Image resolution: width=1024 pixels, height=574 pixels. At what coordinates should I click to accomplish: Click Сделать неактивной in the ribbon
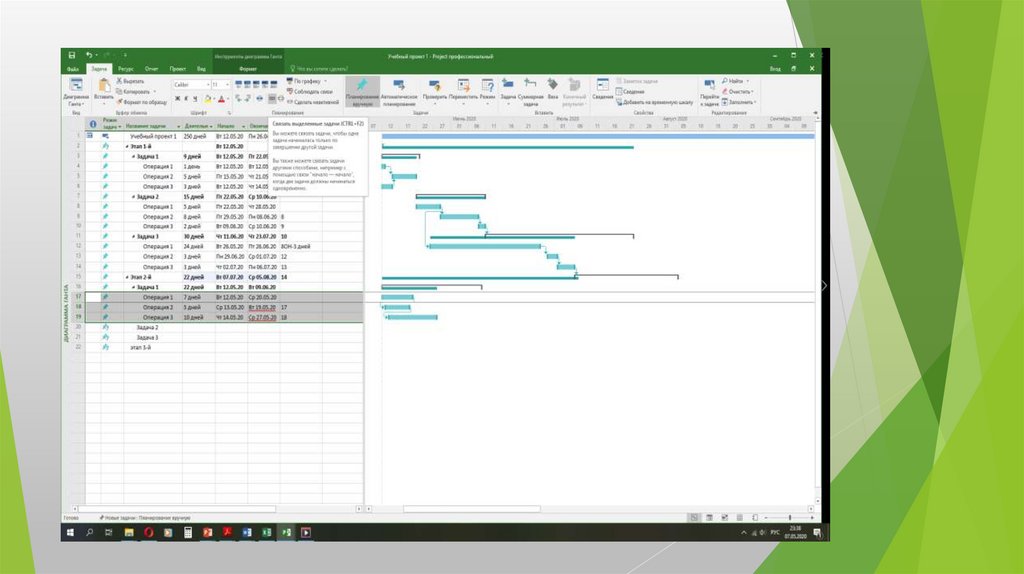click(313, 102)
